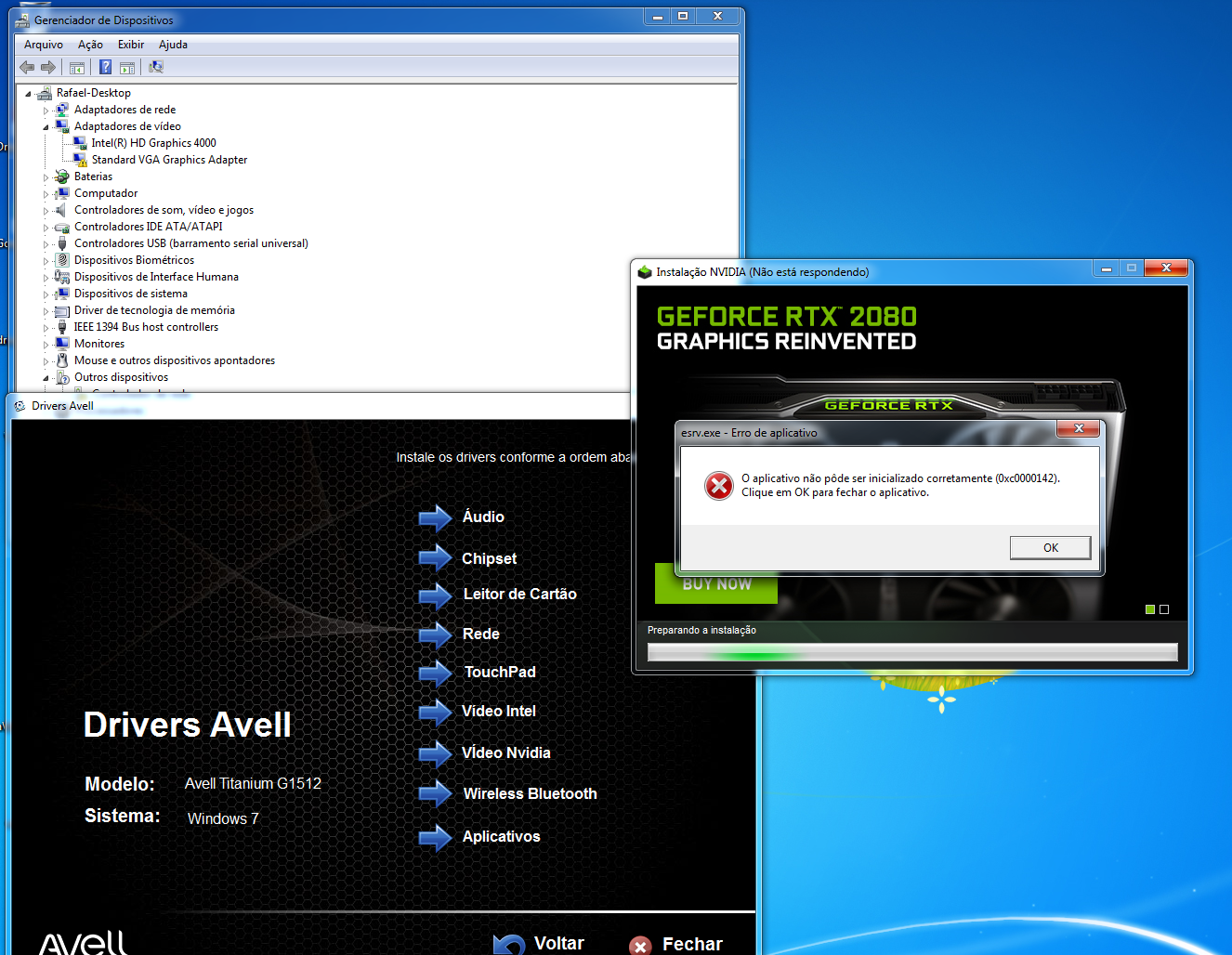
Task: Click the NVIDIA installation progress bar
Action: click(912, 652)
